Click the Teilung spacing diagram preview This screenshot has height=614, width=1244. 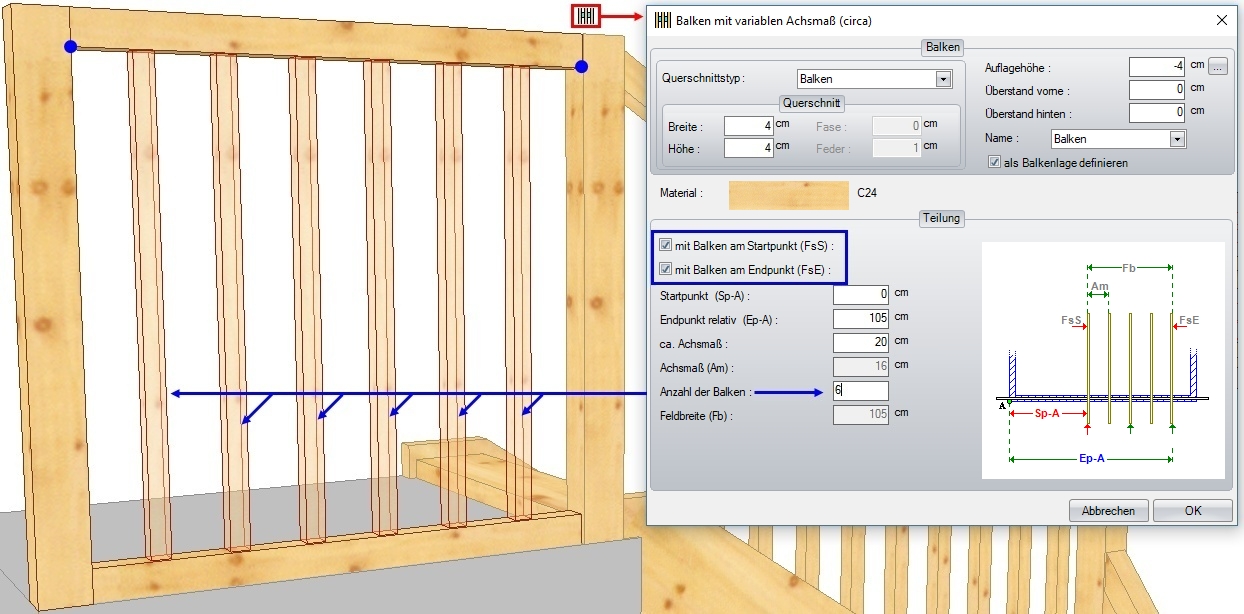(x=1102, y=360)
